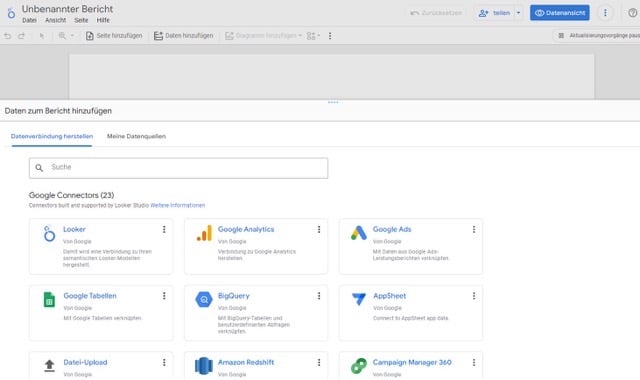The image size is (640, 380).
Task: Click Aktualisierungsvorgänge pausieren button
Action: [597, 36]
